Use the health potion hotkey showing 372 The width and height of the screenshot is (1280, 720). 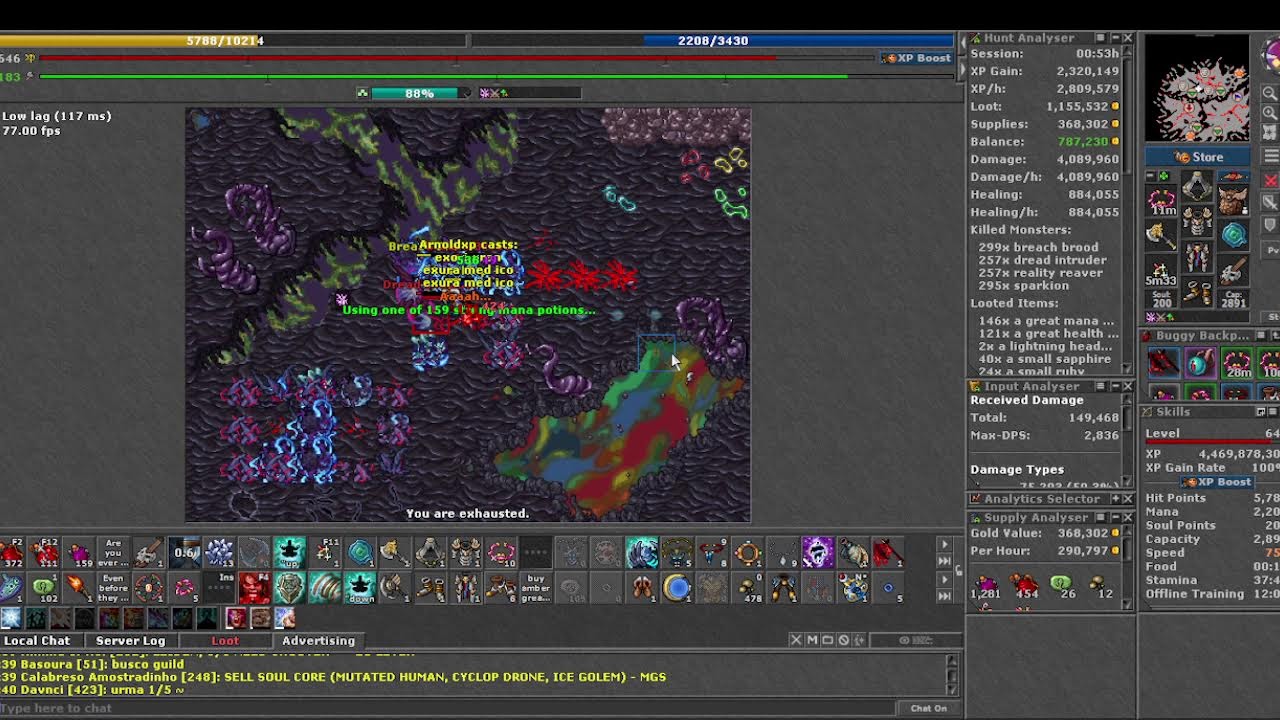pos(12,552)
